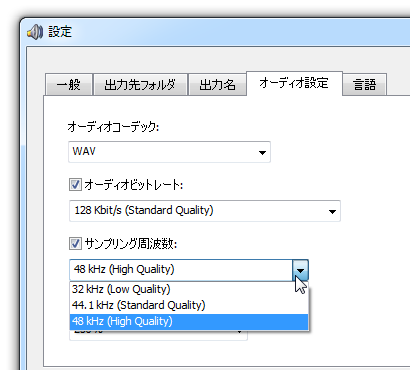Viewport: 410px width, 370px height.
Task: Click the 設定 window title text
Action: click(60, 32)
